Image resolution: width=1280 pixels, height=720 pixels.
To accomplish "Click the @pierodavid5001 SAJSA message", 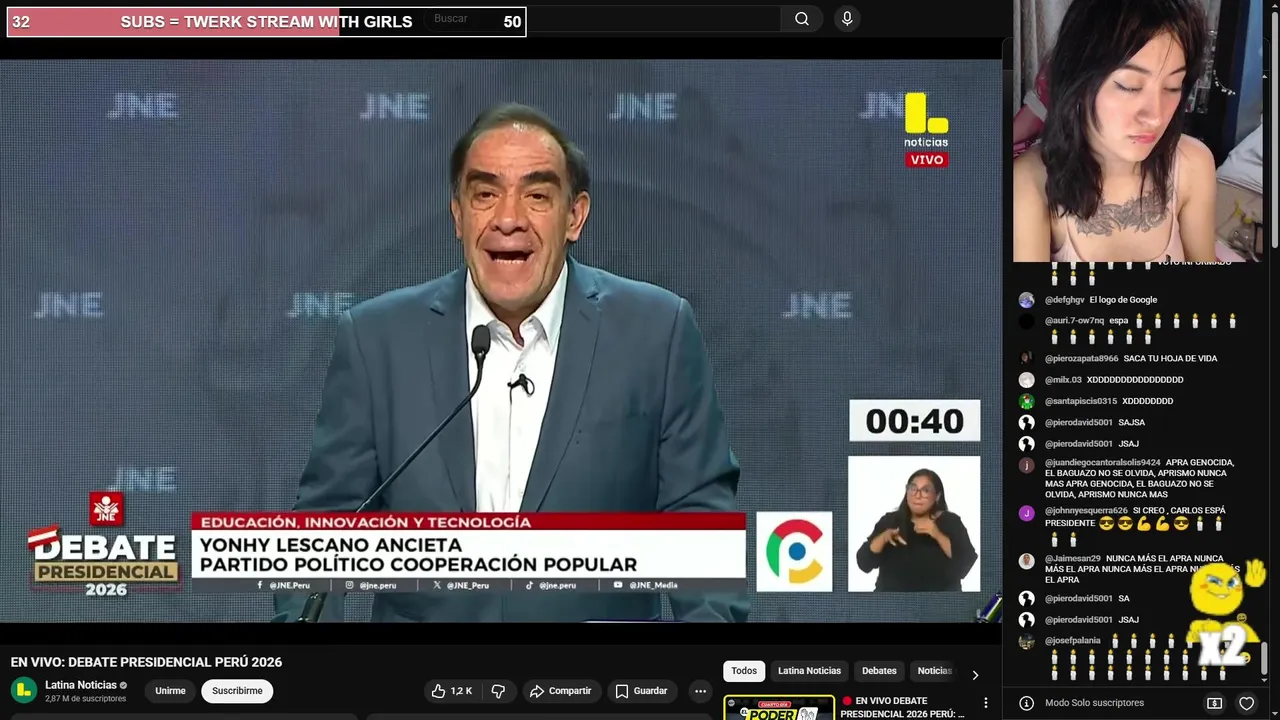I will 1131,423.
